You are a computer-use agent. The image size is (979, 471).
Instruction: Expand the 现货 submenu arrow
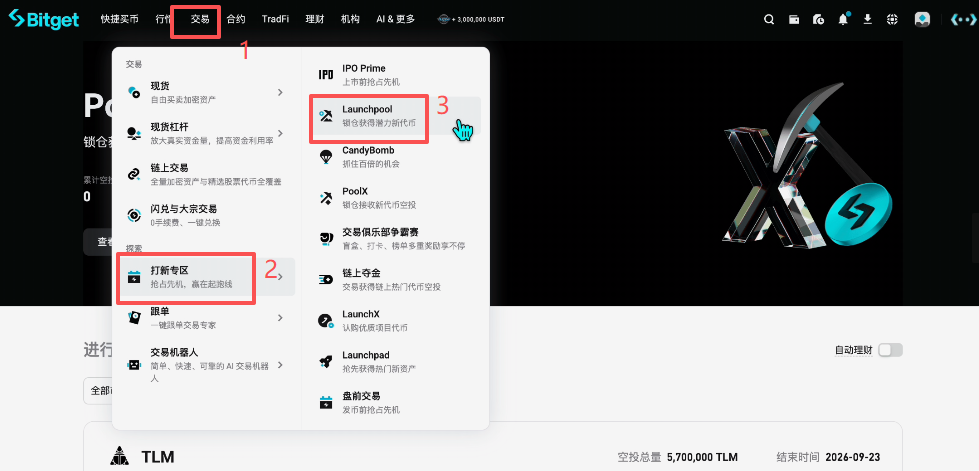coord(280,92)
